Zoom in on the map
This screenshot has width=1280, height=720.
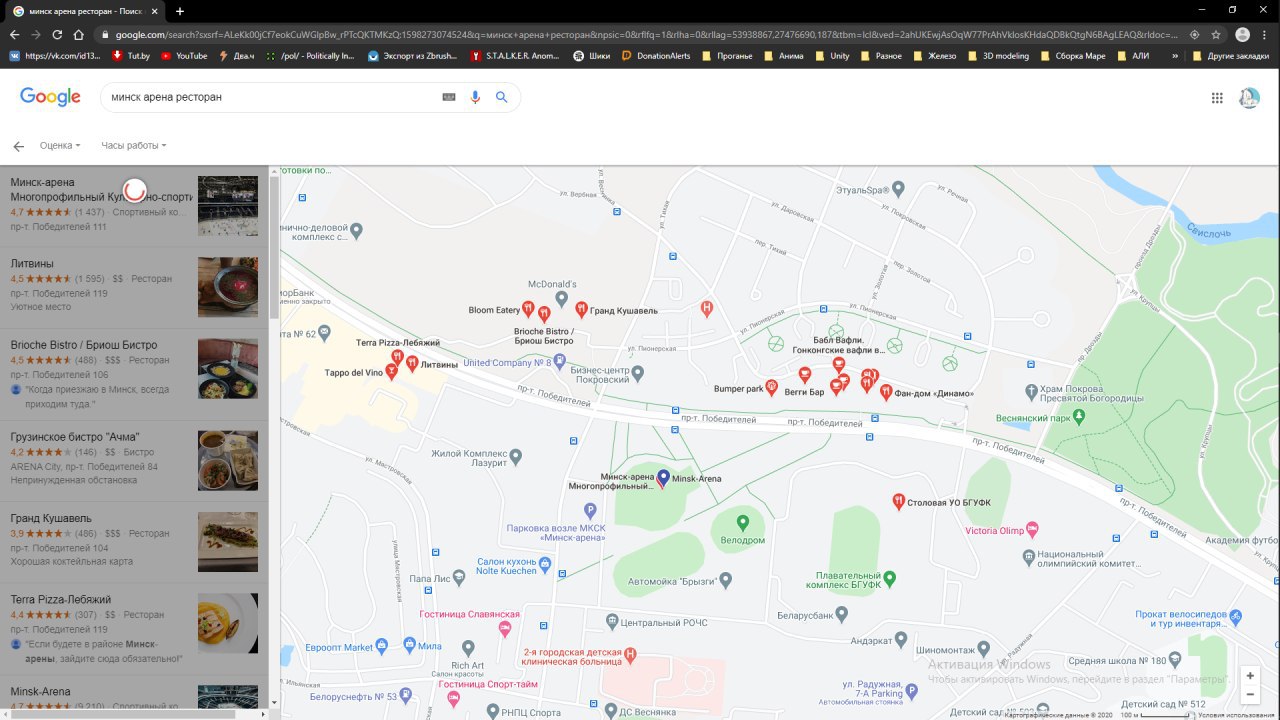(1250, 676)
